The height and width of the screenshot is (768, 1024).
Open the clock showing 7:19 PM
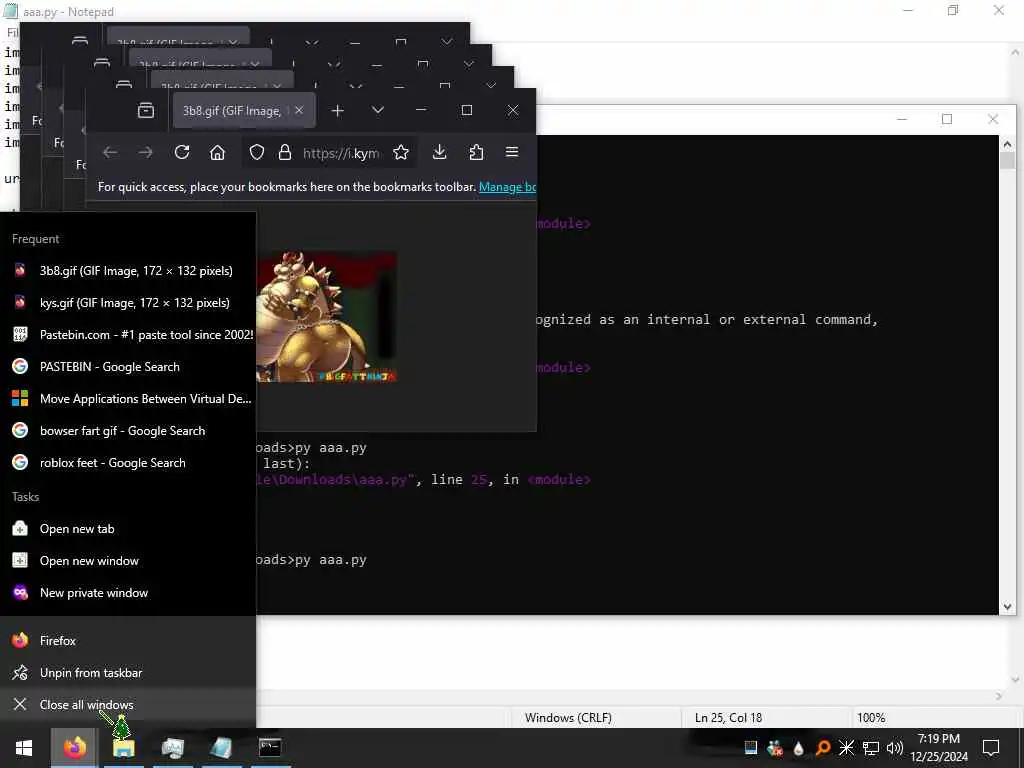point(939,748)
